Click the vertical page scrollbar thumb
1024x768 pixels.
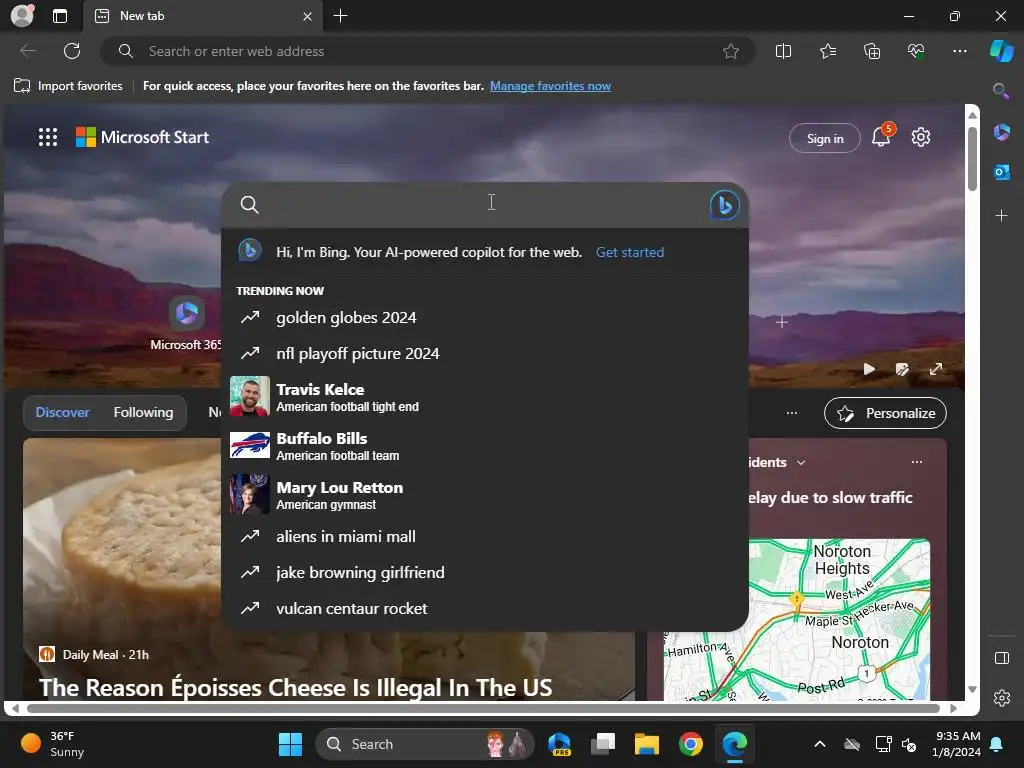pos(972,158)
